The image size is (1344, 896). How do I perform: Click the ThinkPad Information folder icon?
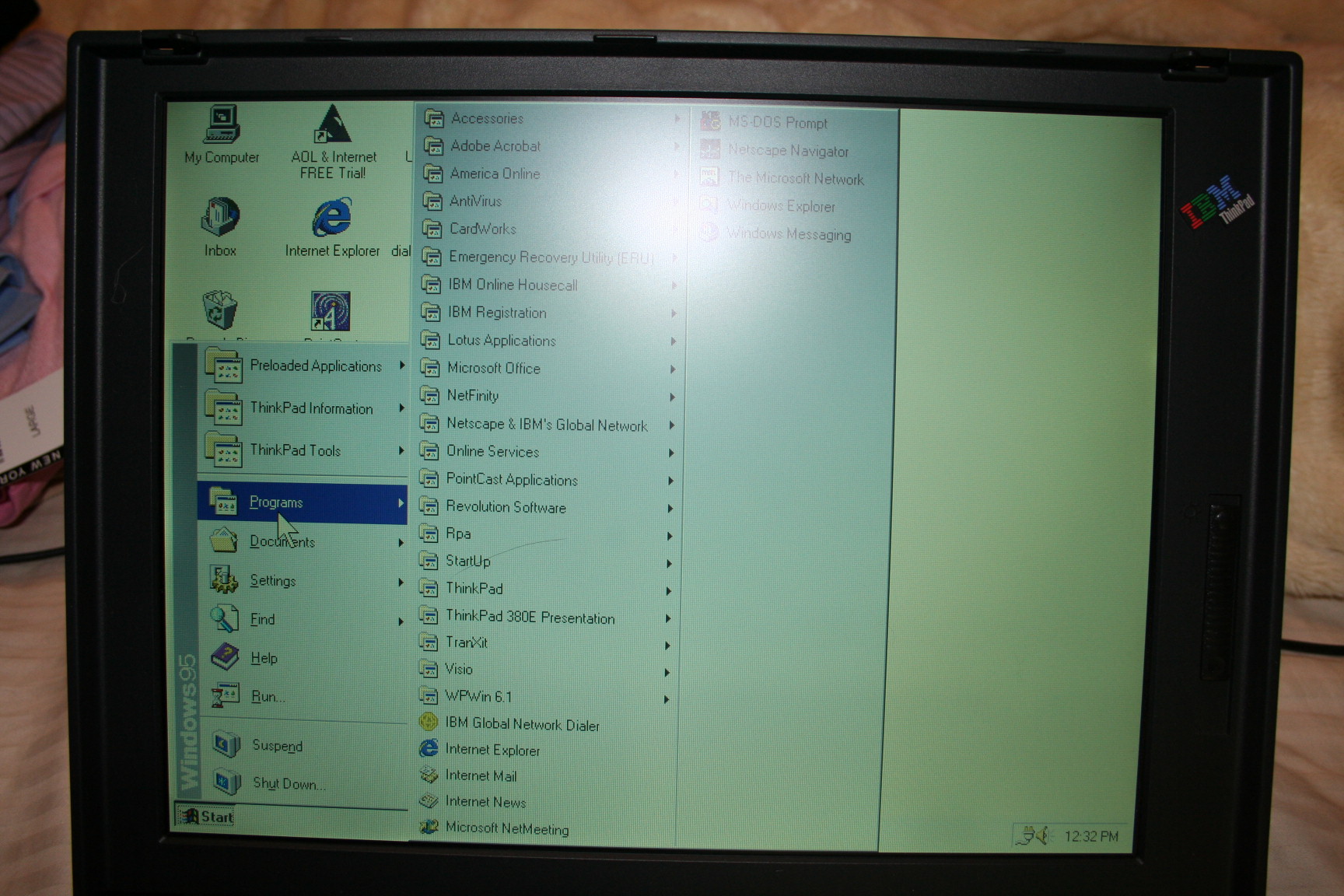pos(223,408)
